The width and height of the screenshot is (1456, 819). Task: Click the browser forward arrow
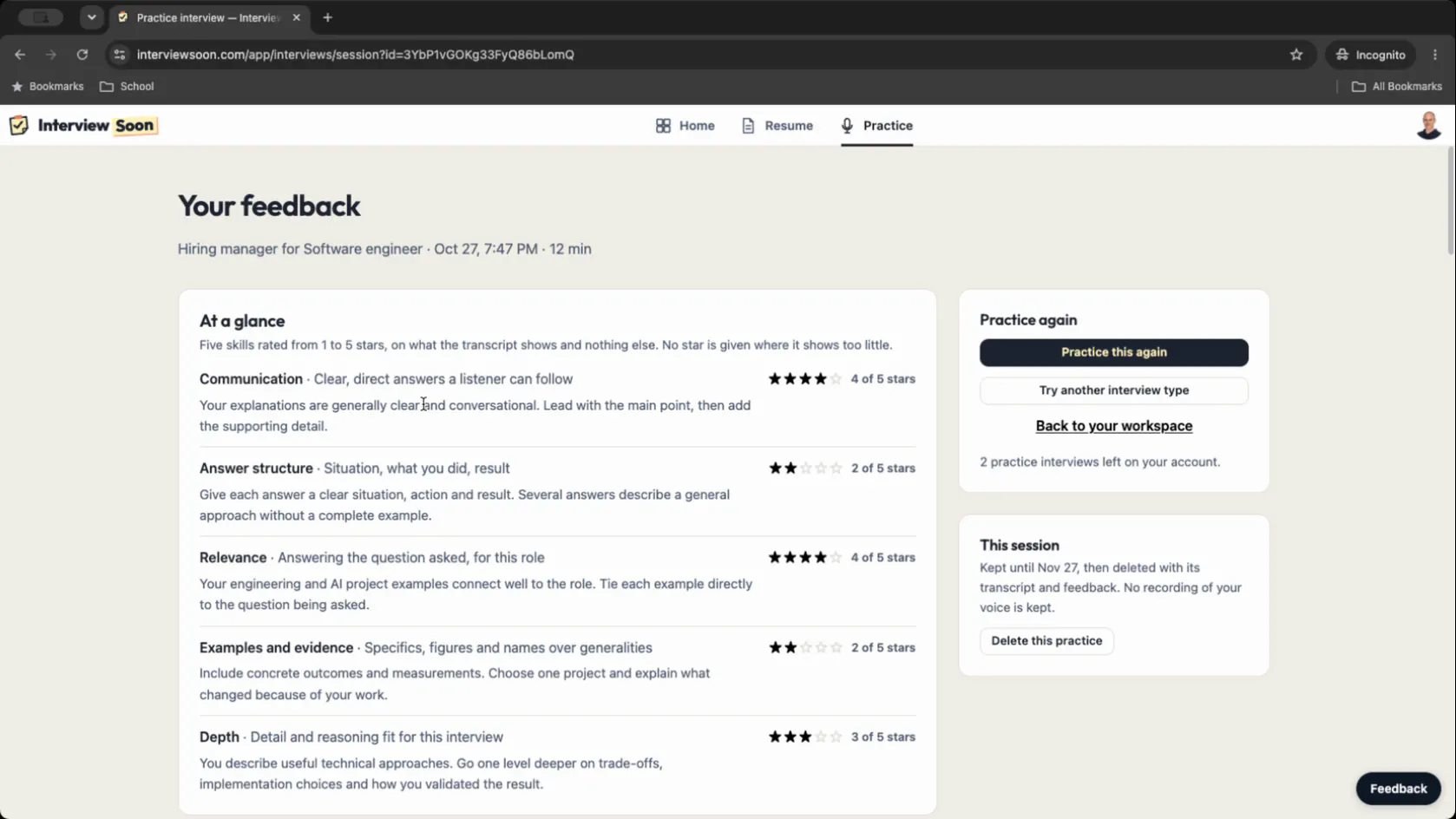pyautogui.click(x=51, y=55)
